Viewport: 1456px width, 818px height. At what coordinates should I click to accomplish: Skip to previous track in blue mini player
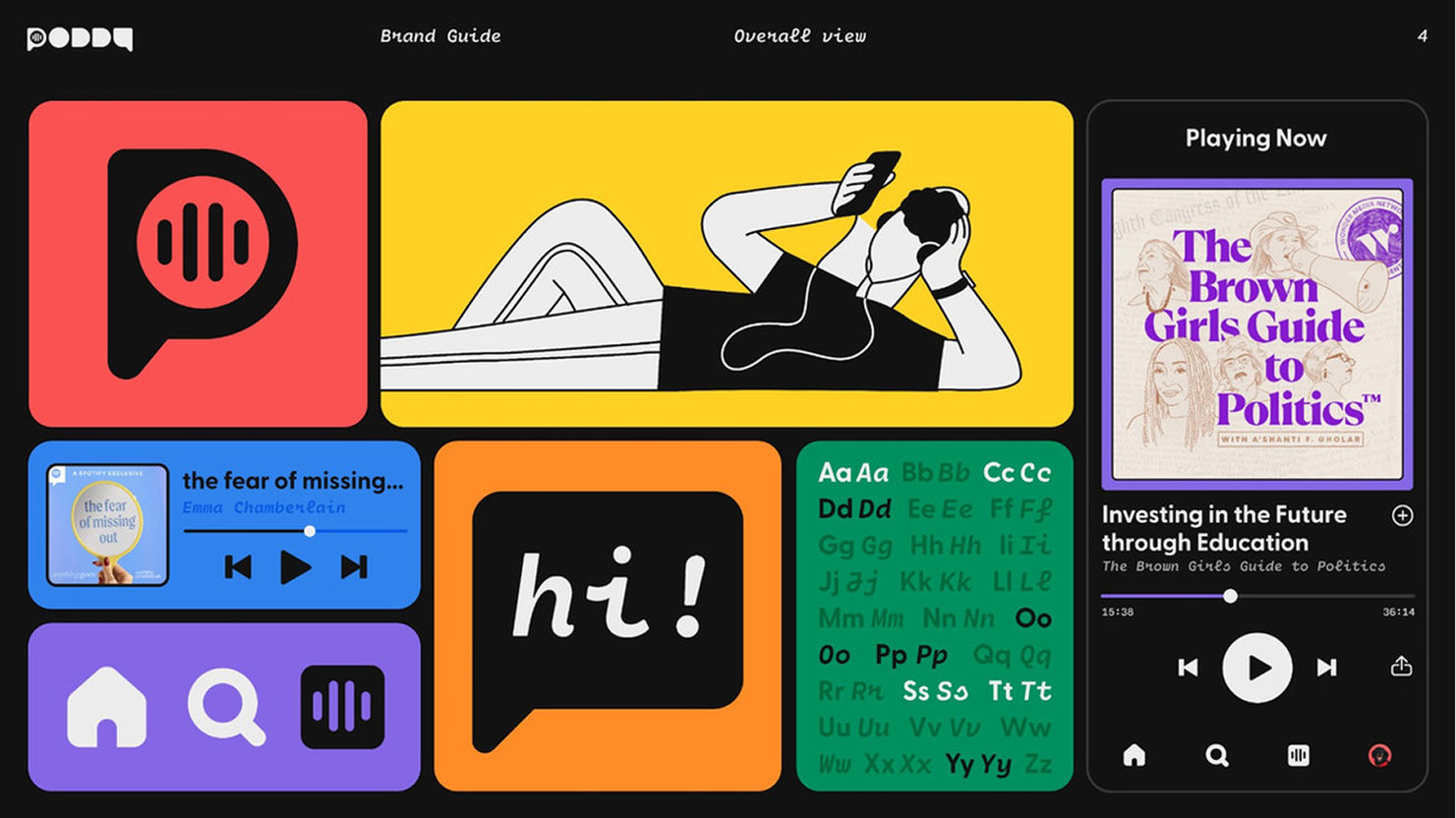click(x=238, y=567)
